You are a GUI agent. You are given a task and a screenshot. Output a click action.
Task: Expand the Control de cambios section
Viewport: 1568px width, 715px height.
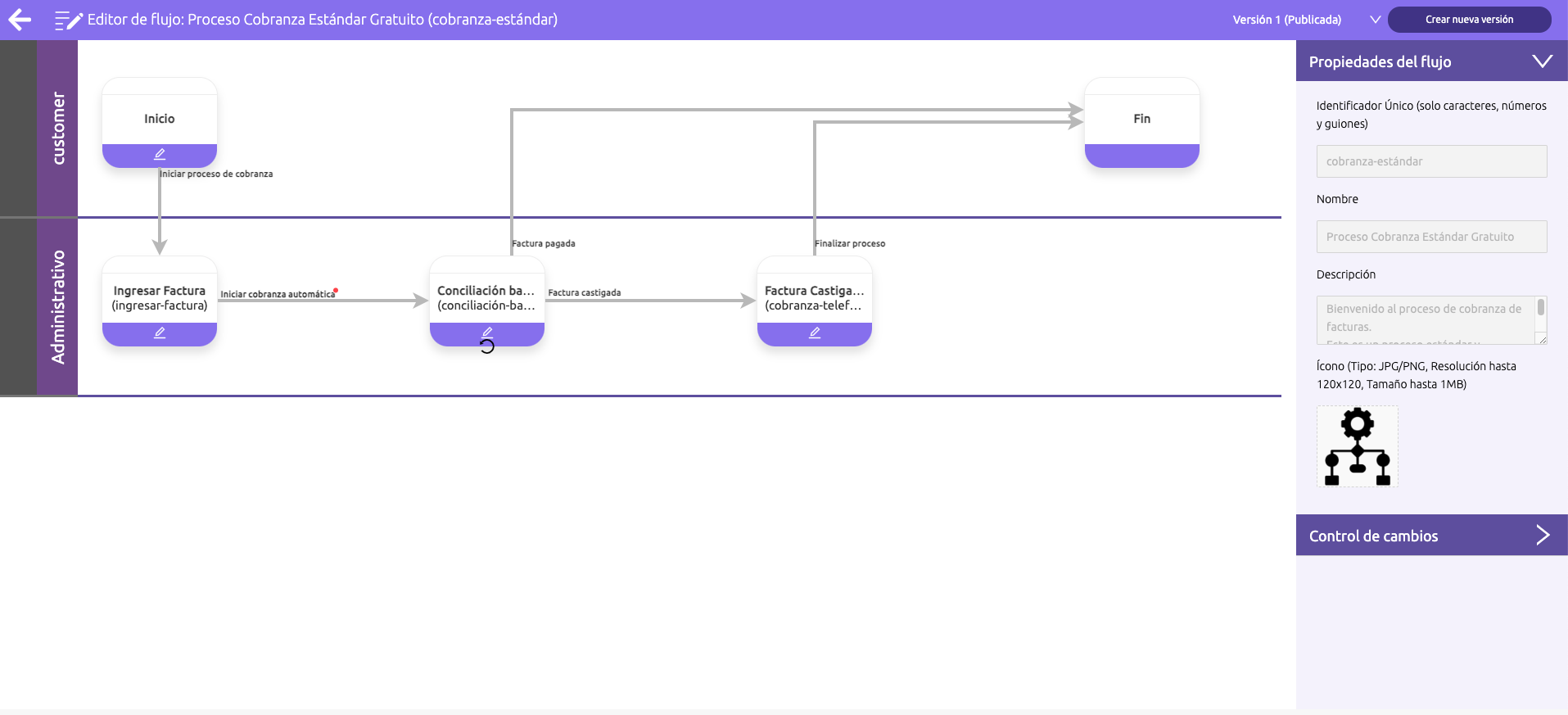click(x=1542, y=536)
